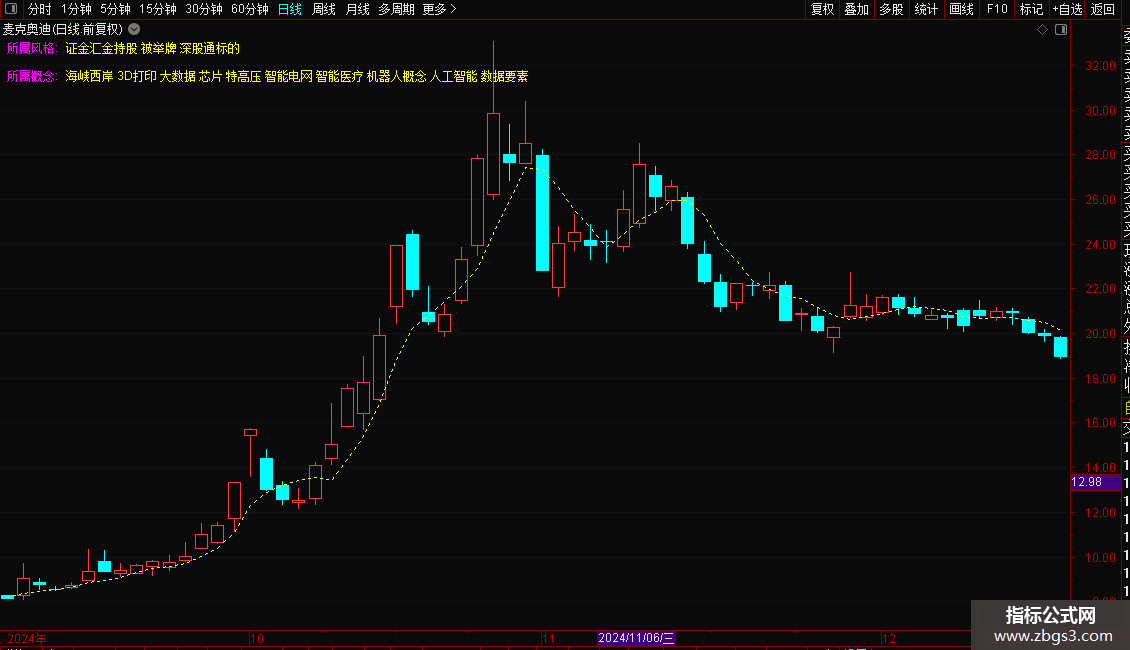Click the 机器人概念 concept tag

(396, 76)
